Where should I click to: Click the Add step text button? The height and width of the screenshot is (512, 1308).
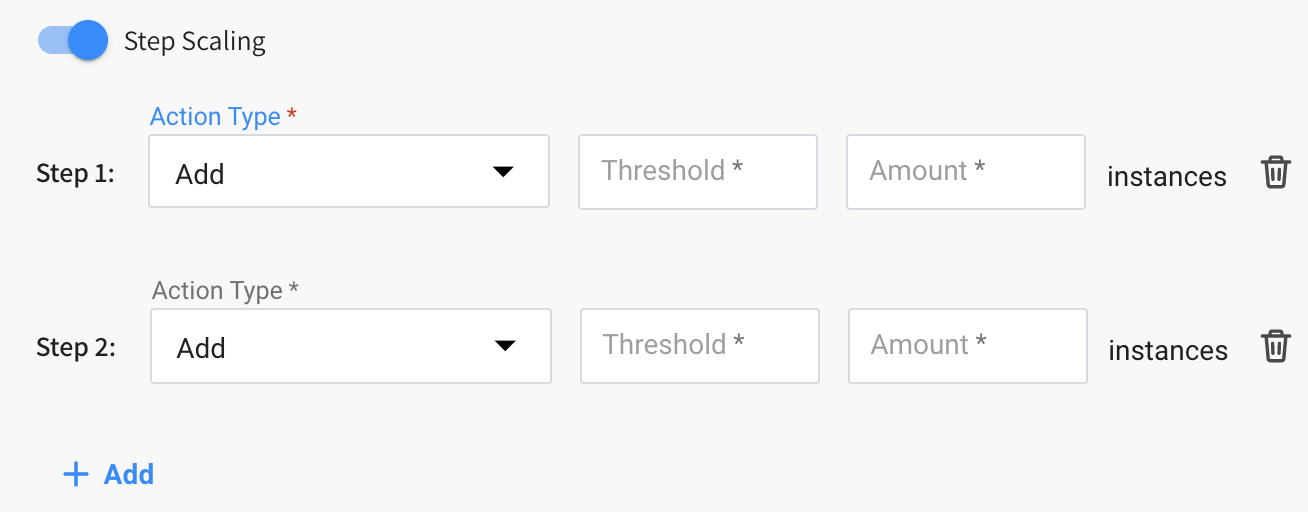tap(129, 474)
